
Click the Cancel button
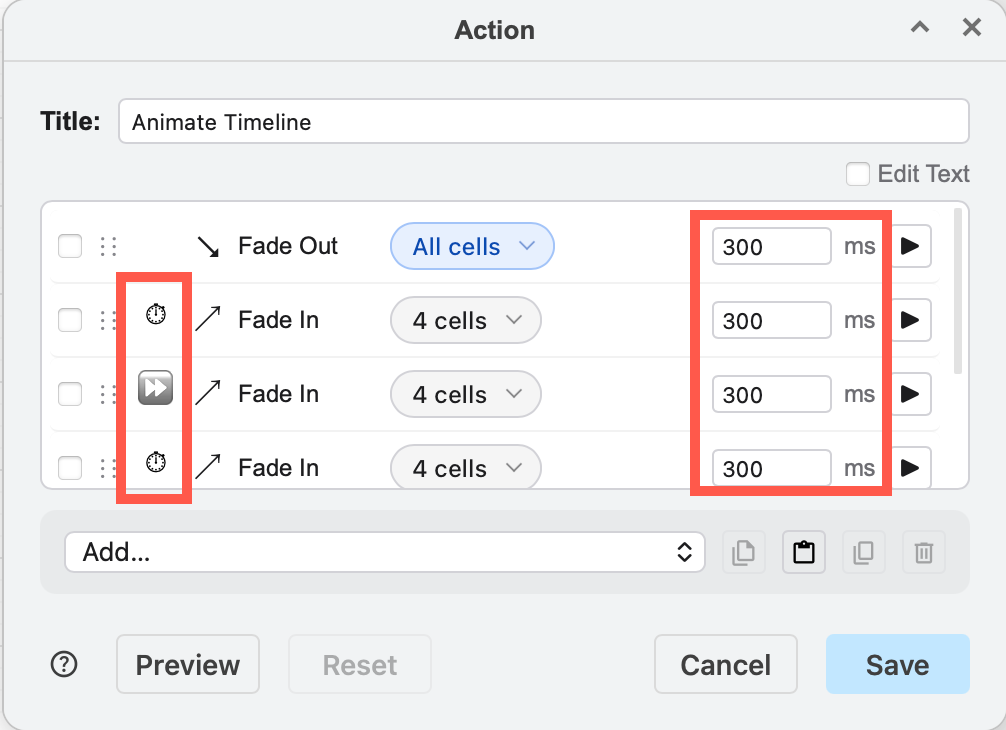(726, 665)
